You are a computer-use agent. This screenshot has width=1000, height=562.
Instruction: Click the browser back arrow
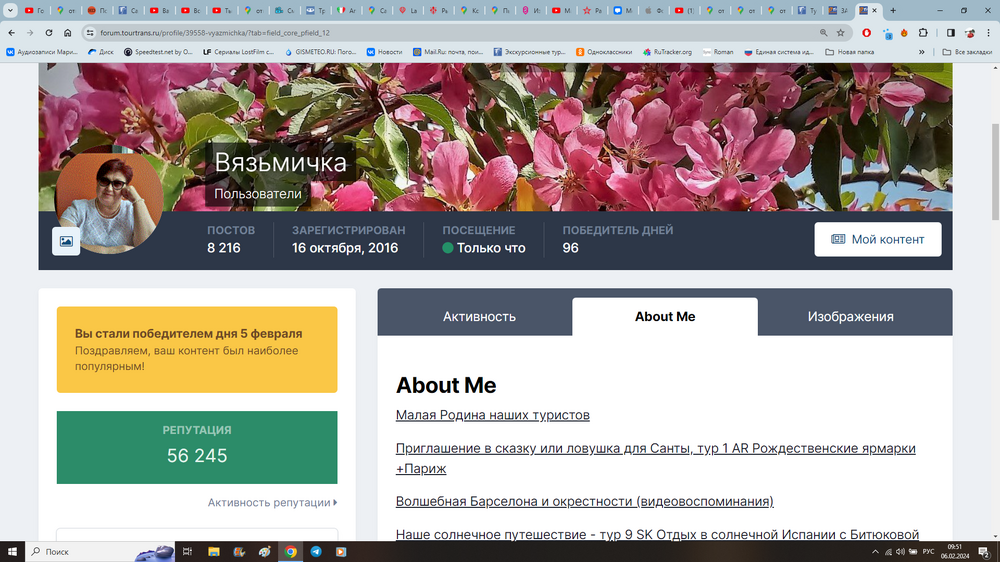coord(11,32)
